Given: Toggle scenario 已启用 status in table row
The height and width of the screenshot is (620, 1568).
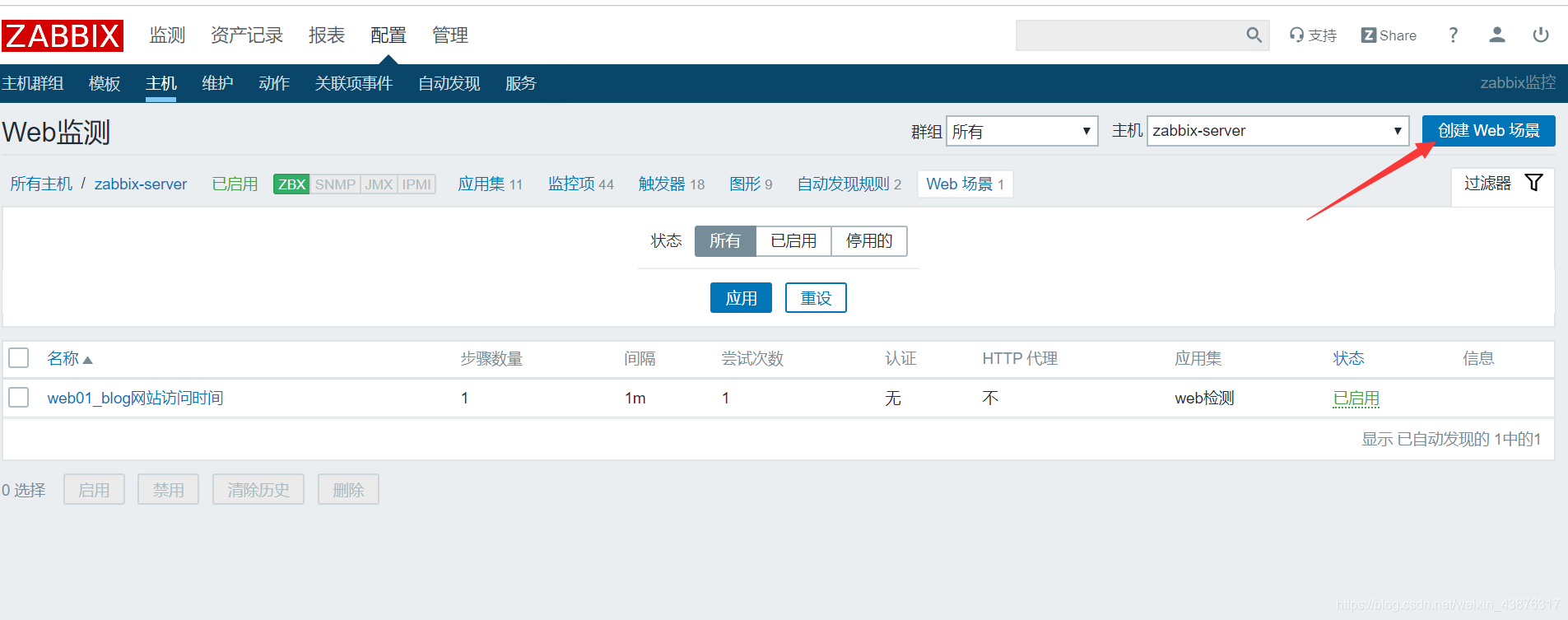Looking at the screenshot, I should 1356,399.
